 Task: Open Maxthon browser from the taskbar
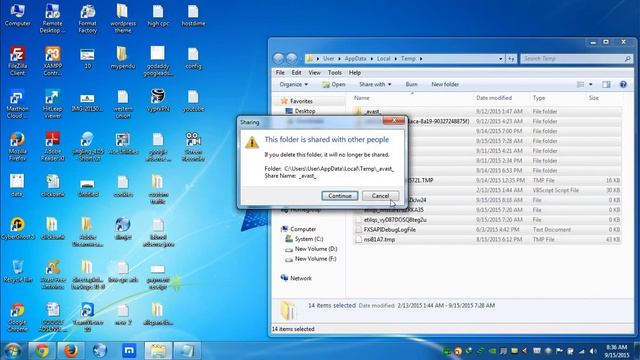coord(129,351)
